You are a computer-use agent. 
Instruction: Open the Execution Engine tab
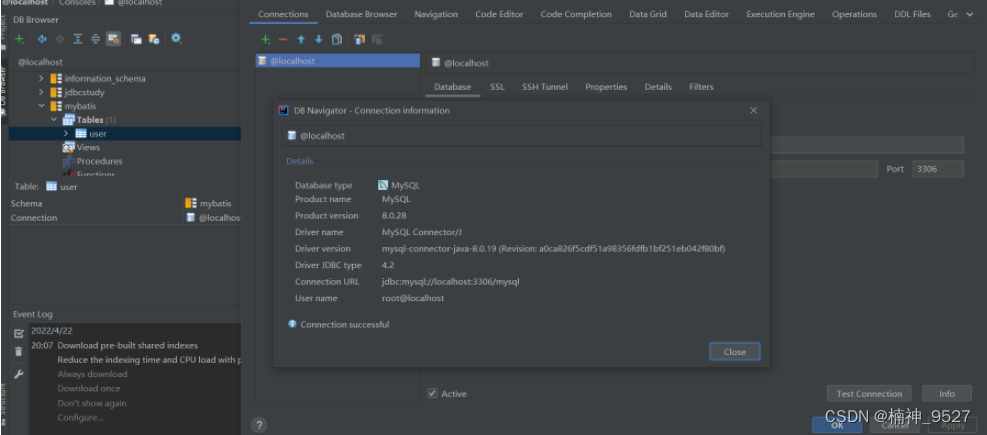(780, 14)
